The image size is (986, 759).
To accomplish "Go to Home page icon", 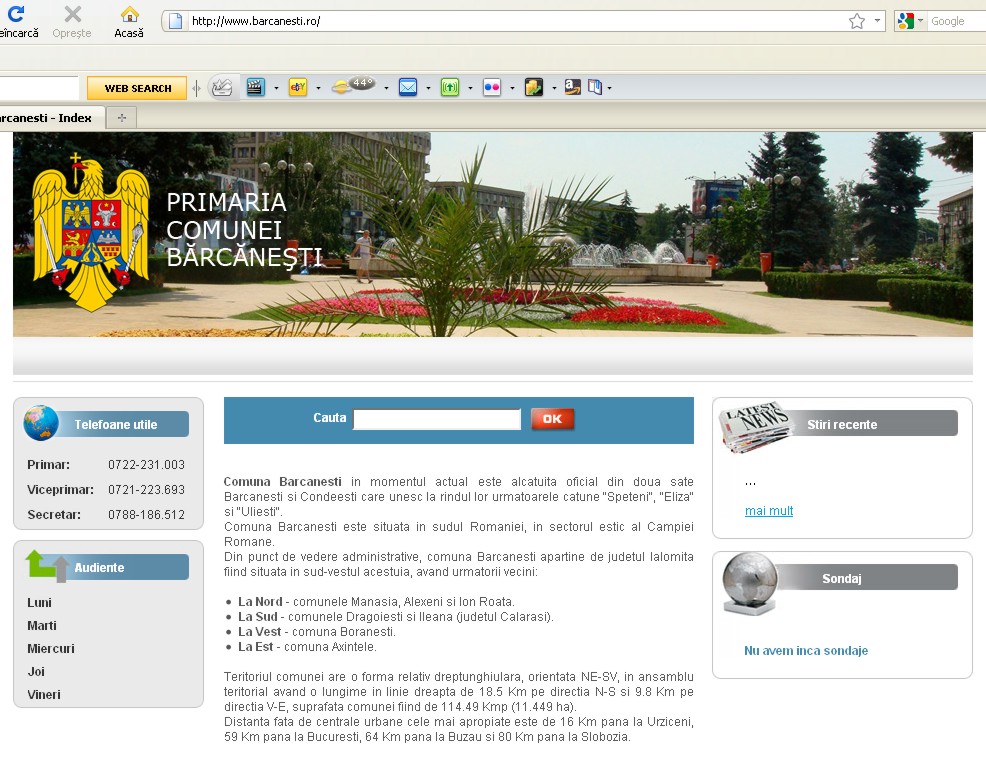I will click(x=129, y=15).
